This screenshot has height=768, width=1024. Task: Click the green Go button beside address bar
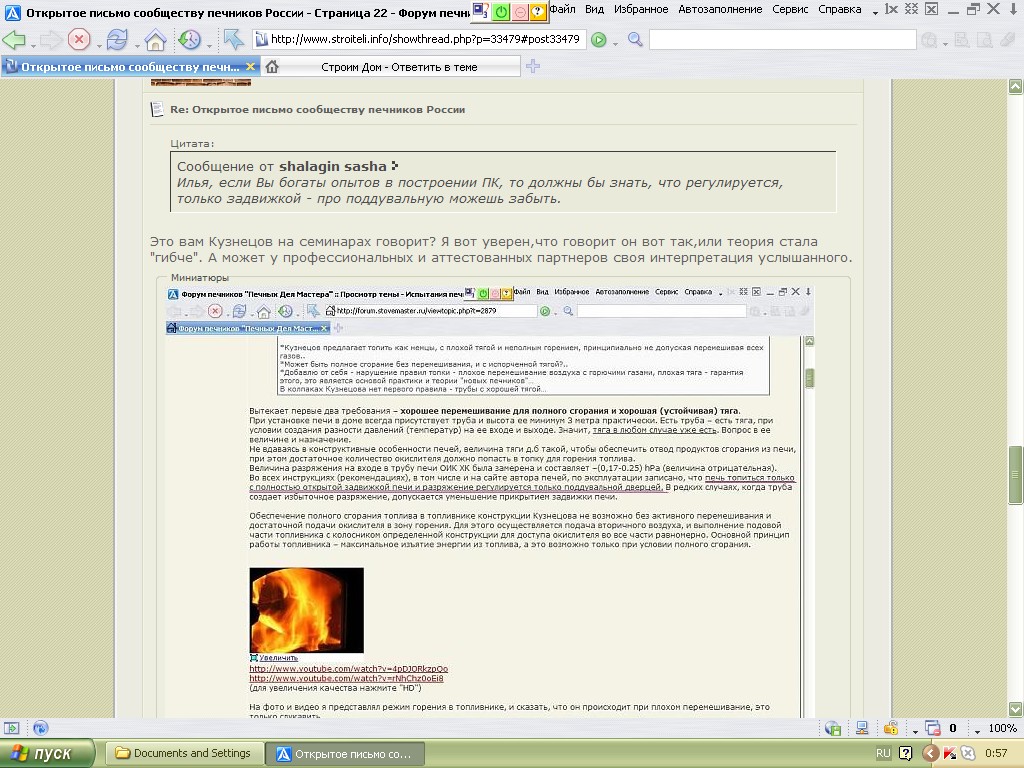(598, 40)
